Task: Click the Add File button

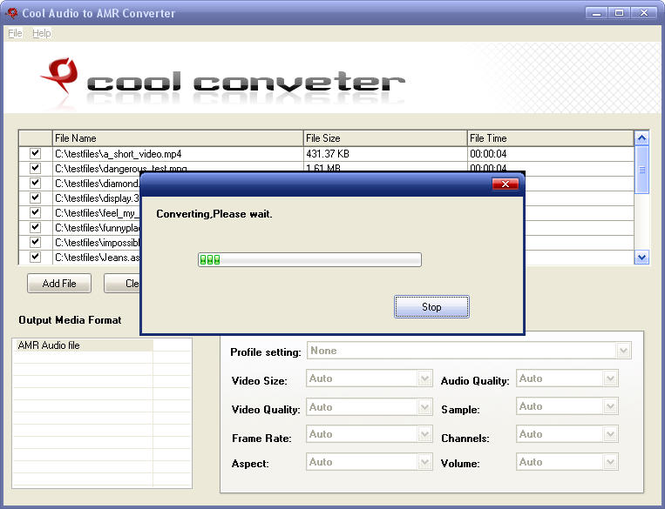Action: pos(59,283)
